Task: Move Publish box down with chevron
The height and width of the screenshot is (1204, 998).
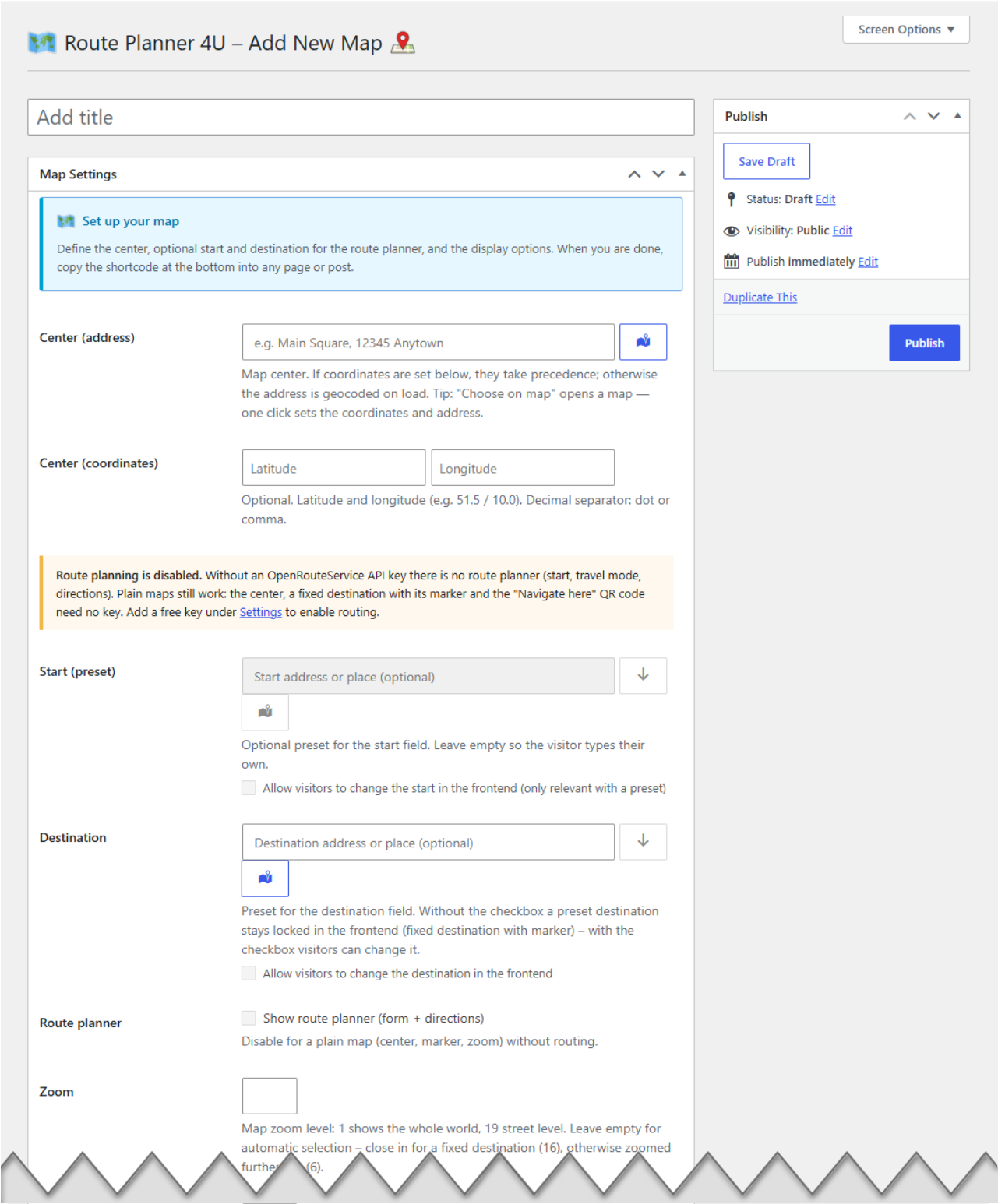Action: pos(933,116)
